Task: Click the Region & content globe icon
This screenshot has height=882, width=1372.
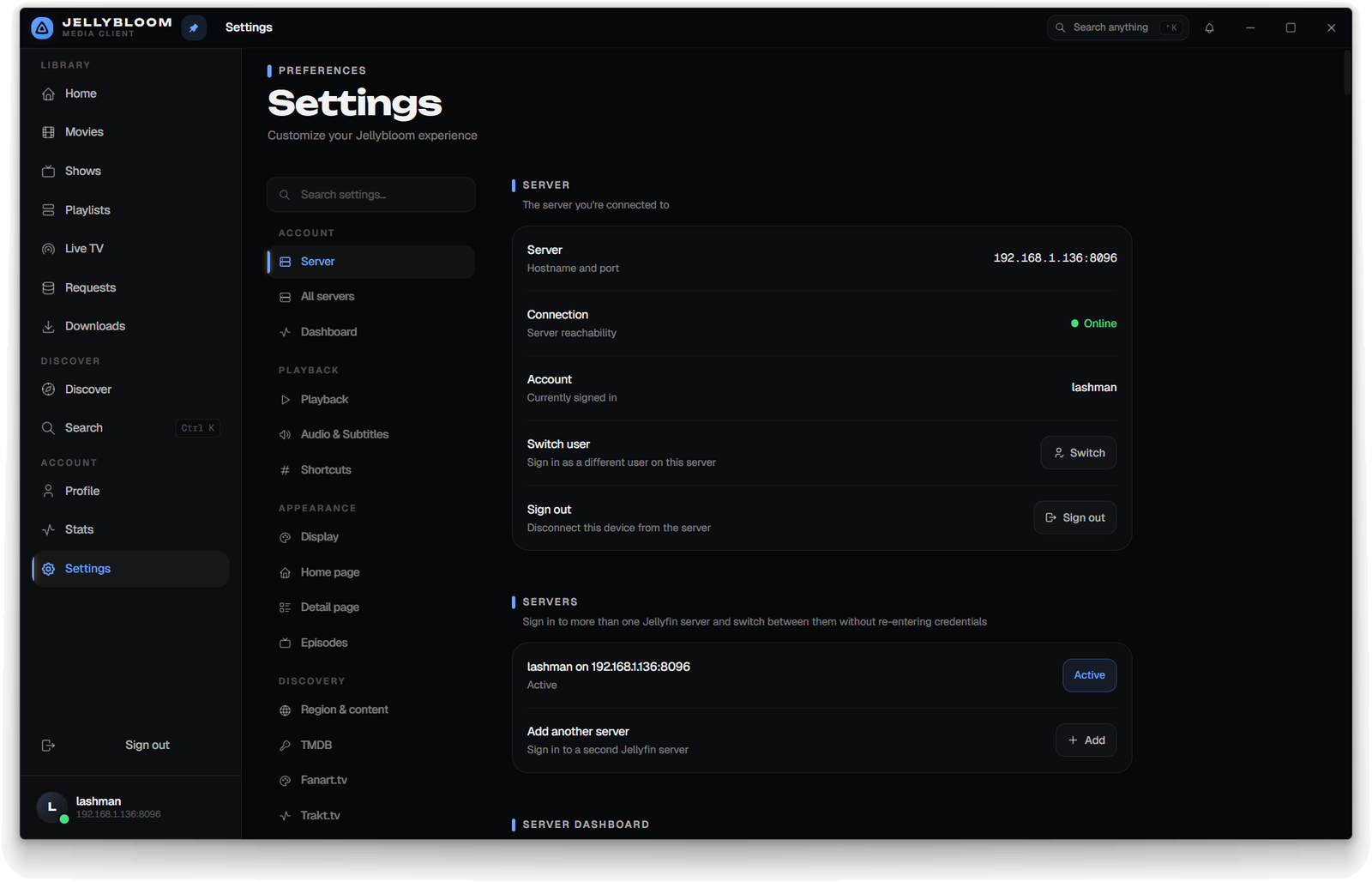Action: (285, 710)
